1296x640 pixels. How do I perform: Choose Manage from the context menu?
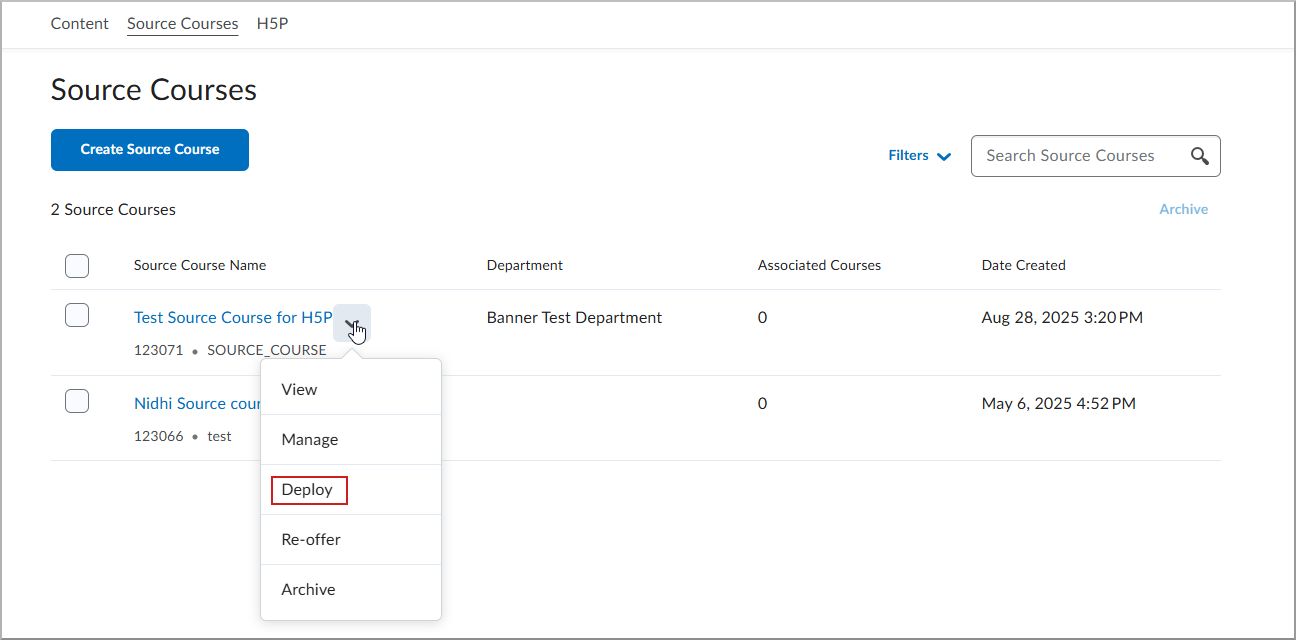pyautogui.click(x=351, y=440)
